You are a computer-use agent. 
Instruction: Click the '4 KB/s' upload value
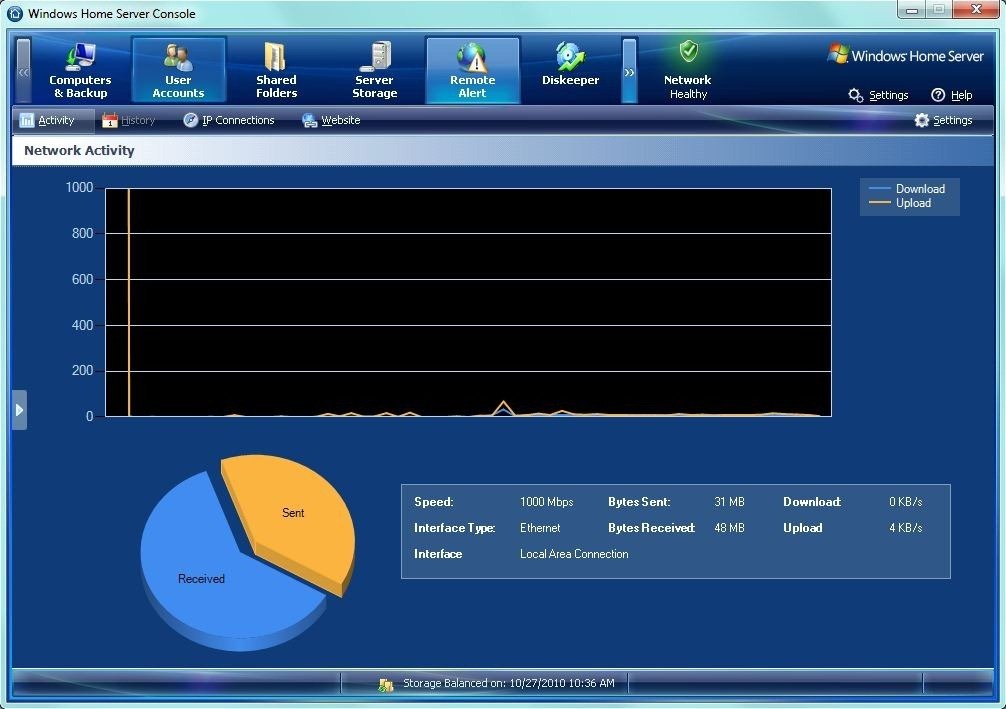pos(905,528)
